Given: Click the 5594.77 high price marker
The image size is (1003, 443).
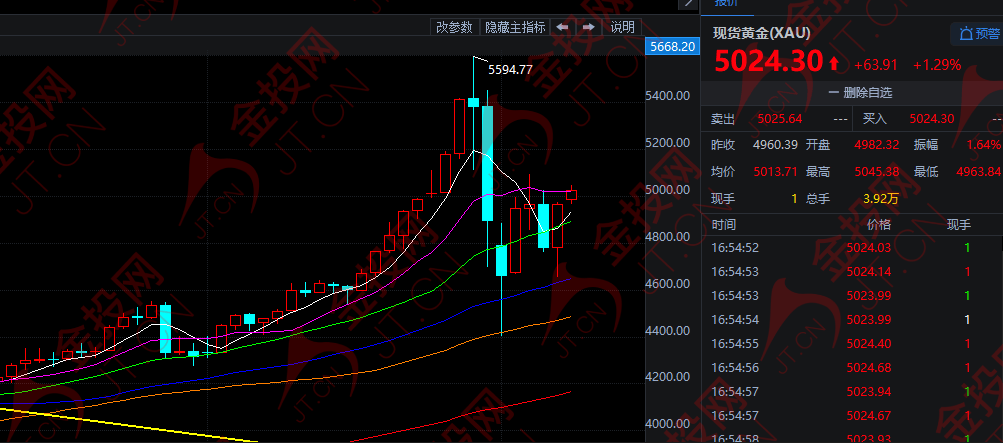Looking at the screenshot, I should [x=510, y=69].
